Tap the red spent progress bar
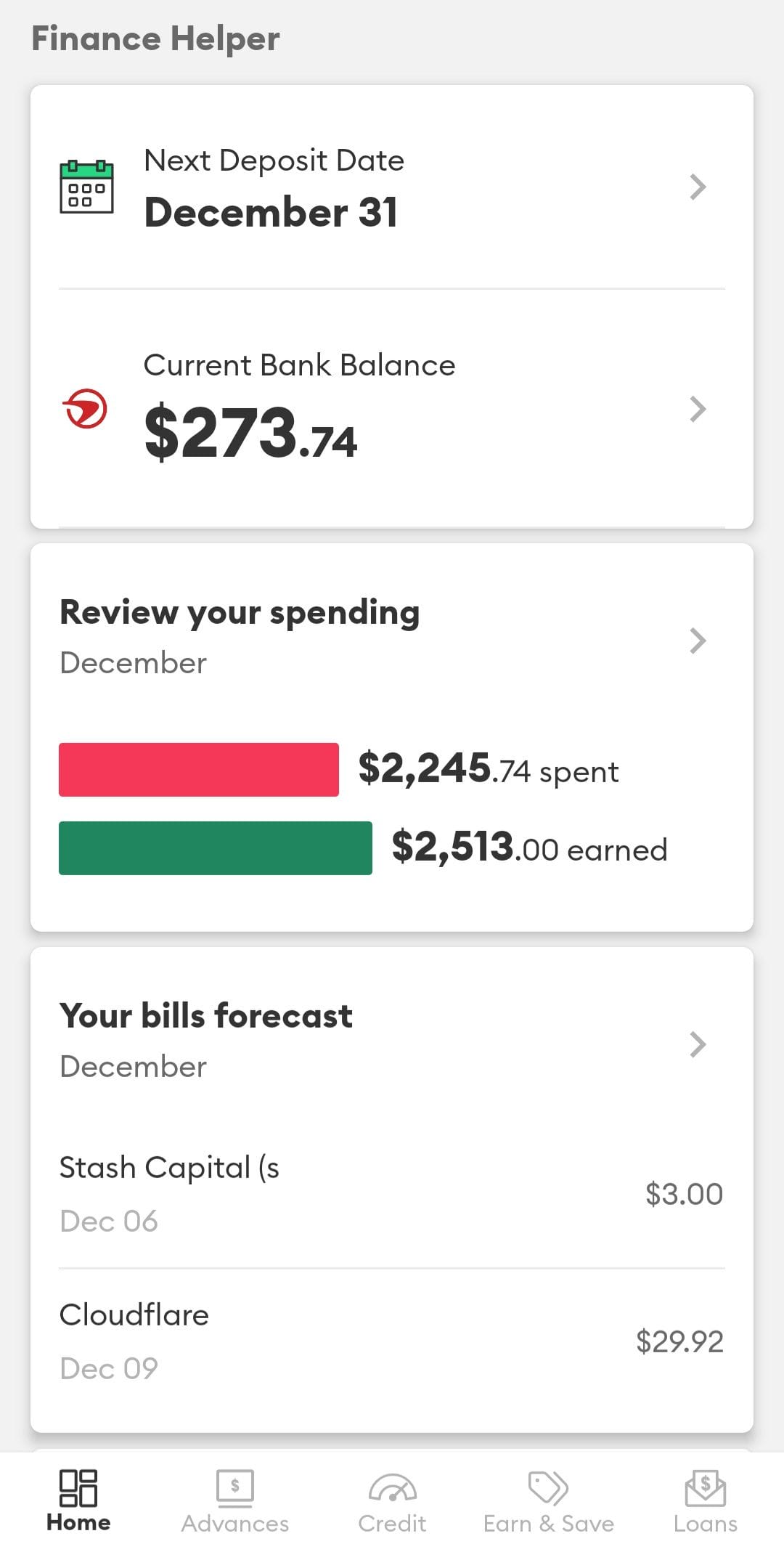The height and width of the screenshot is (1544, 784). click(199, 770)
